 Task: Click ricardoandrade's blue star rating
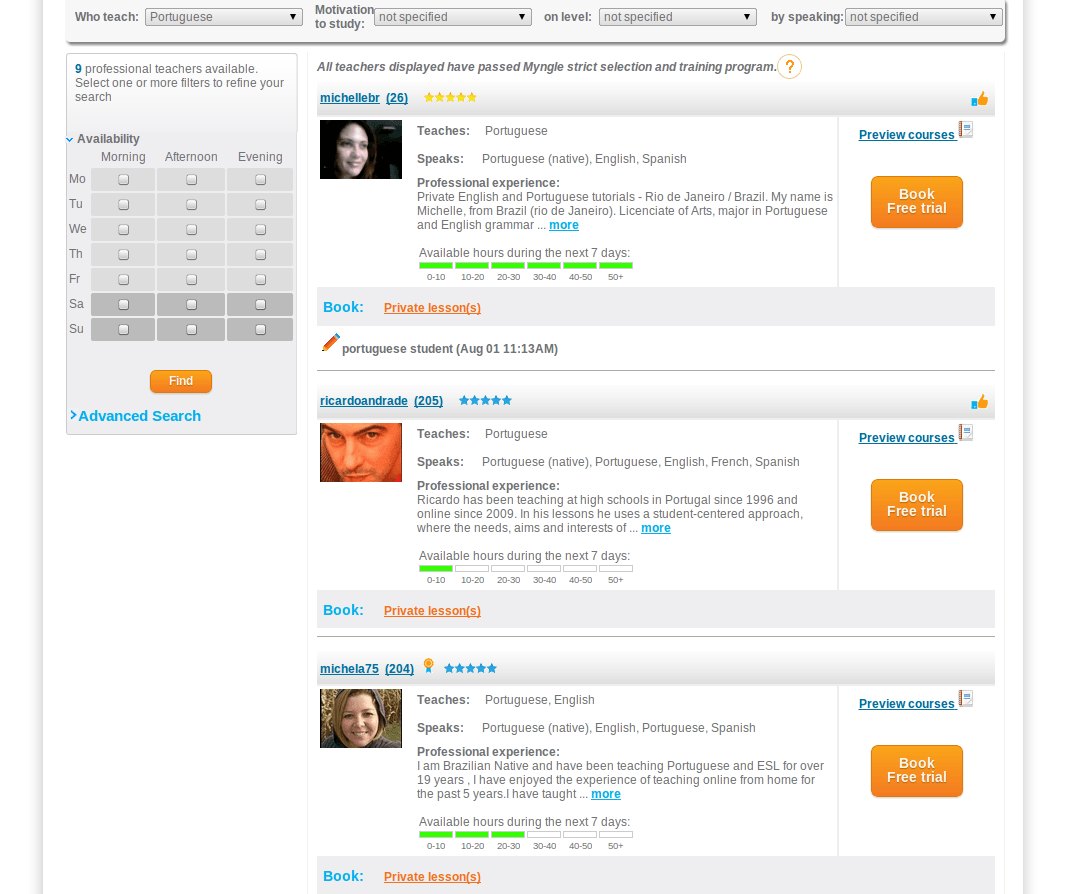485,400
